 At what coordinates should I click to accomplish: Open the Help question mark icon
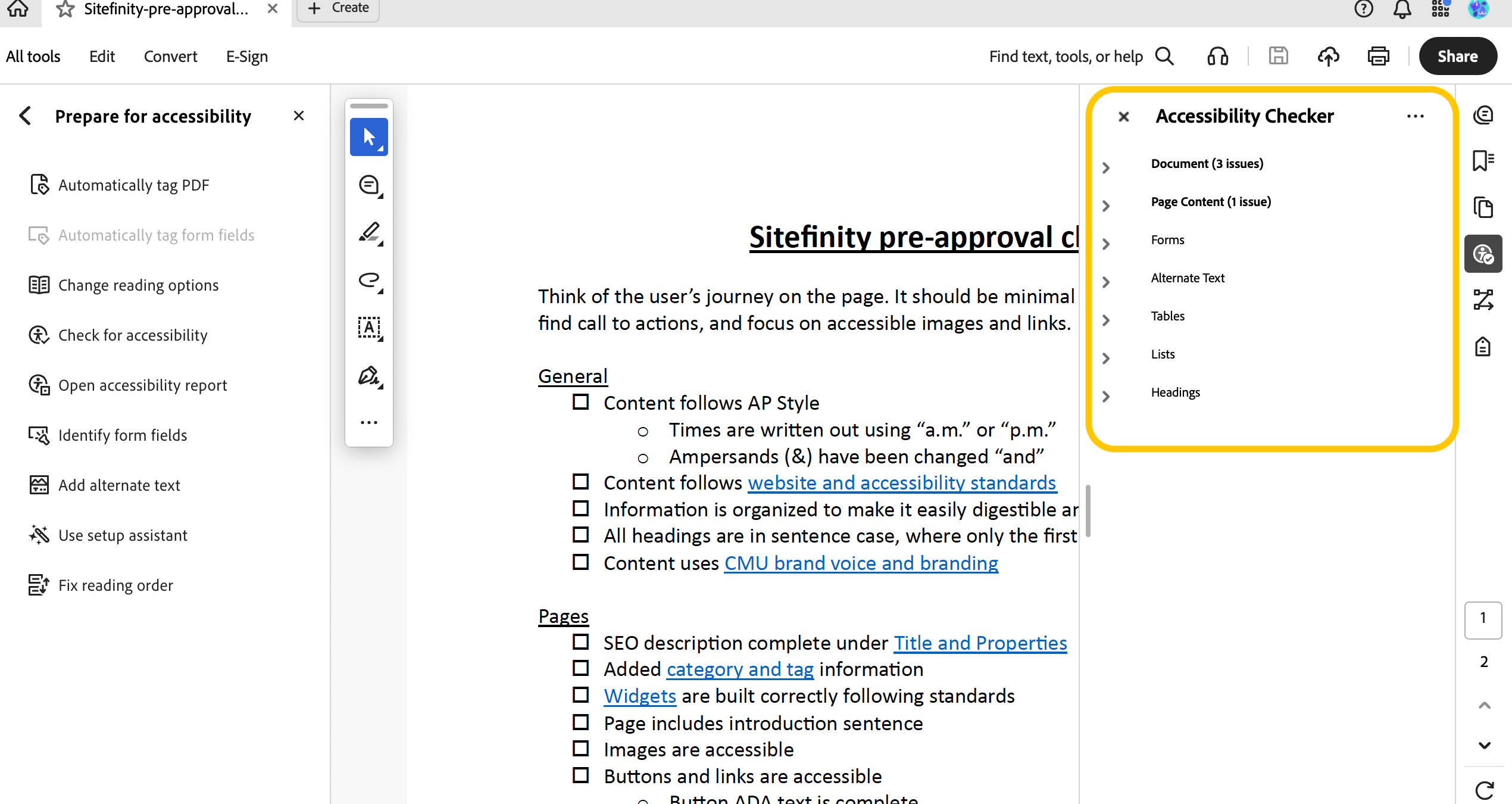[x=1364, y=9]
